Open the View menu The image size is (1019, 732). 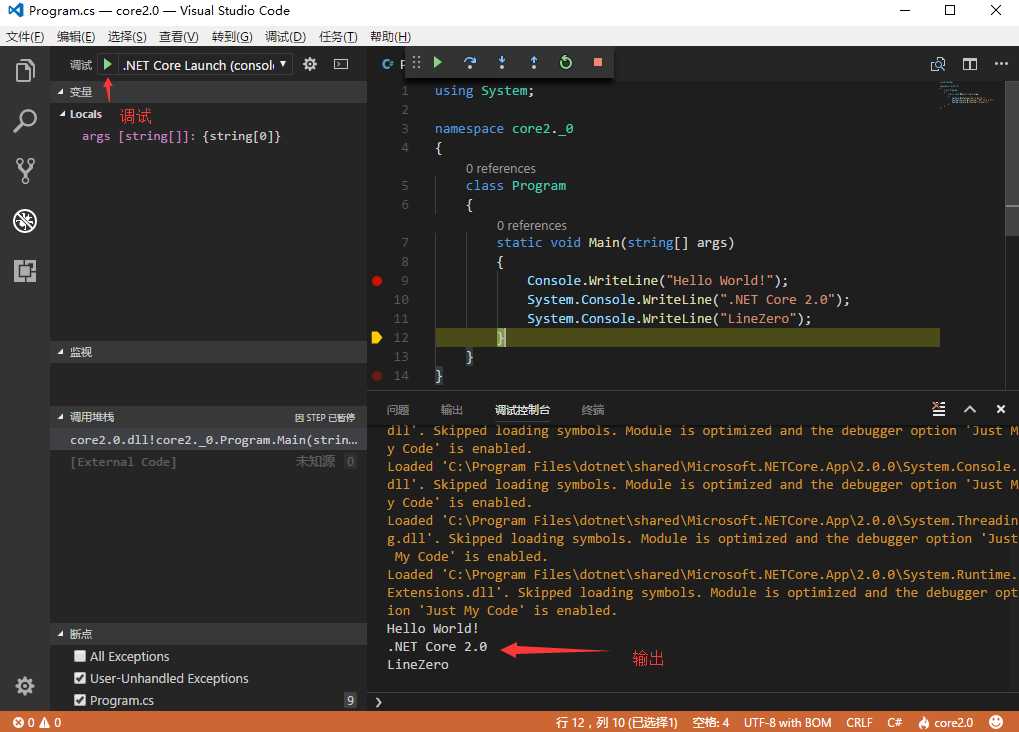[179, 36]
